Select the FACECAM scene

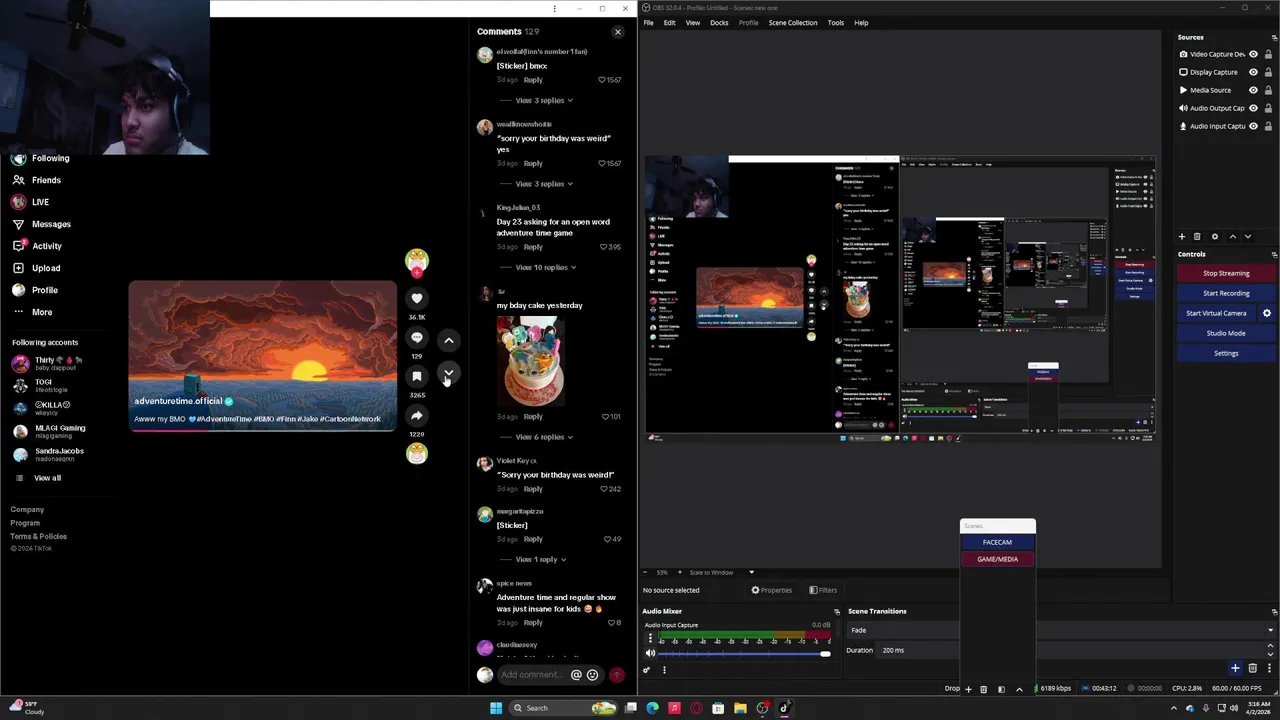coord(997,542)
